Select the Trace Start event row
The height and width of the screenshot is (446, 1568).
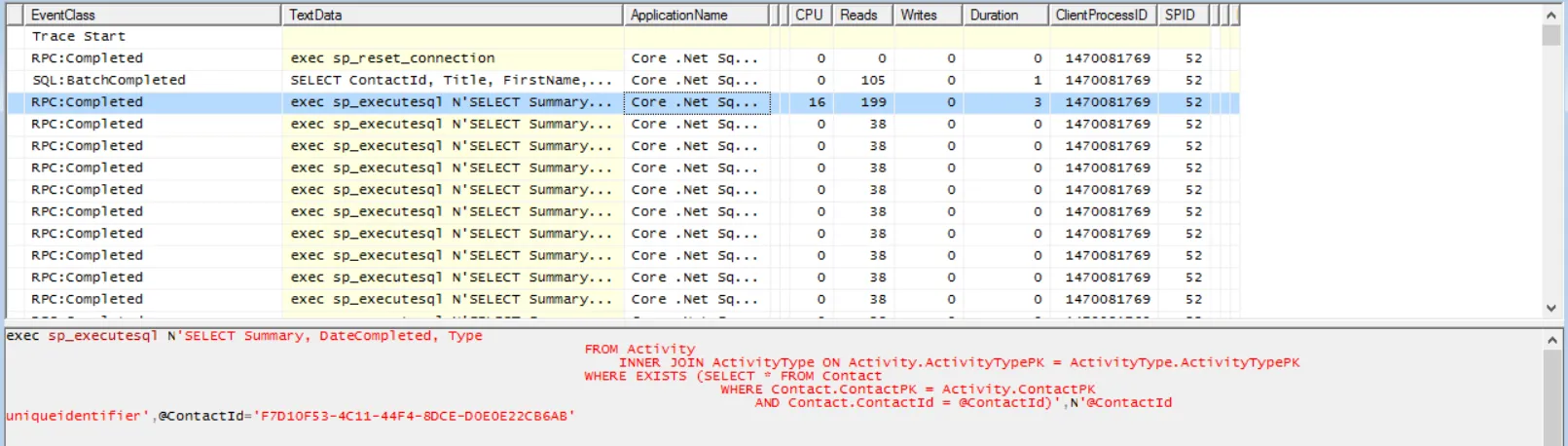pyautogui.click(x=79, y=36)
